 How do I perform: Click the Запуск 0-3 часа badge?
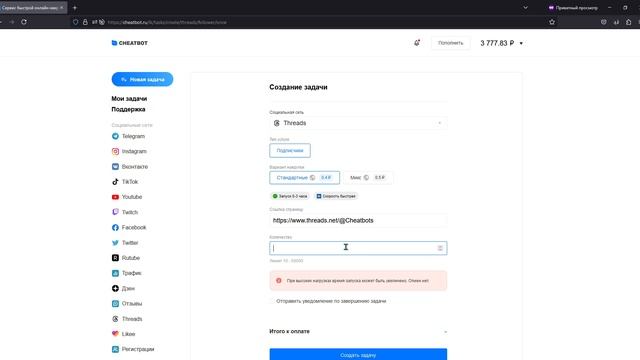pos(290,196)
